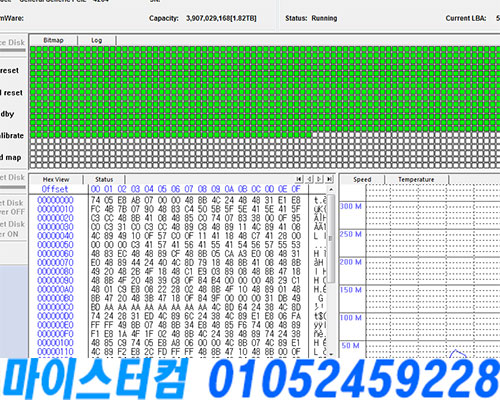Click the first green block in the bitmap
Viewport: 500px width, 400px height.
pyautogui.click(x=33, y=50)
